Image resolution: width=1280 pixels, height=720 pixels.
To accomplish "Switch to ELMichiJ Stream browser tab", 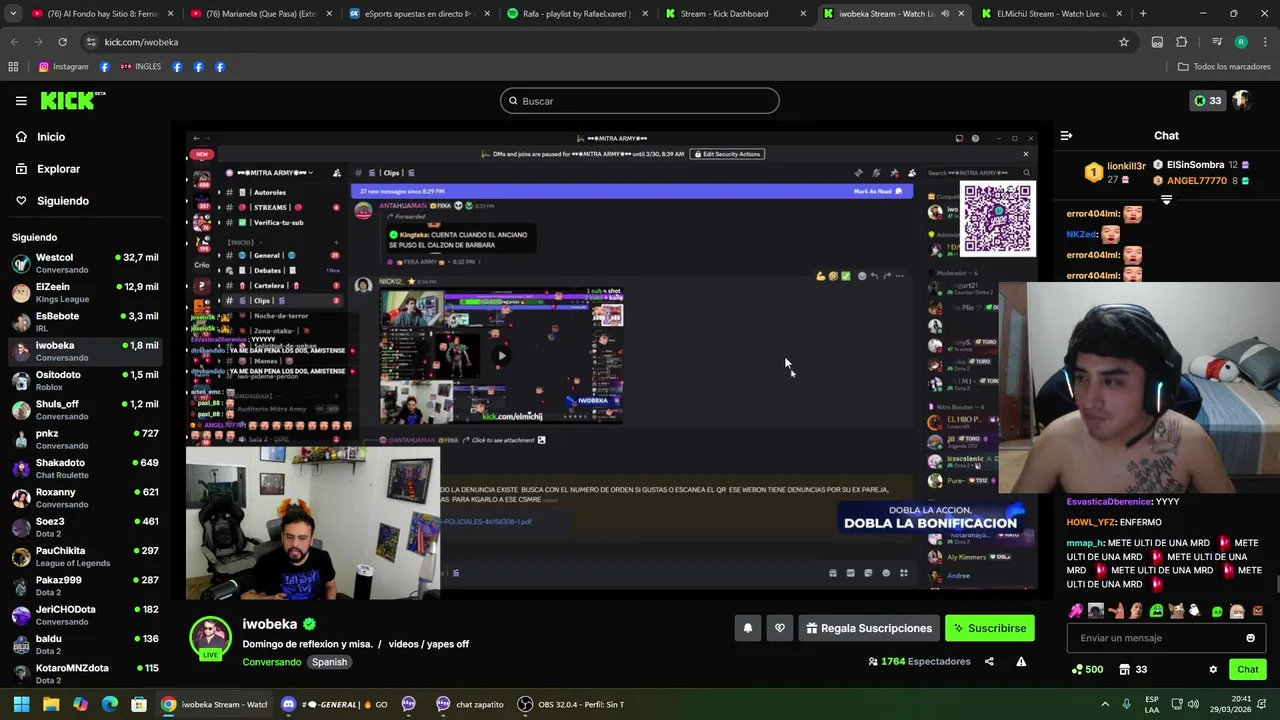I will point(1050,14).
